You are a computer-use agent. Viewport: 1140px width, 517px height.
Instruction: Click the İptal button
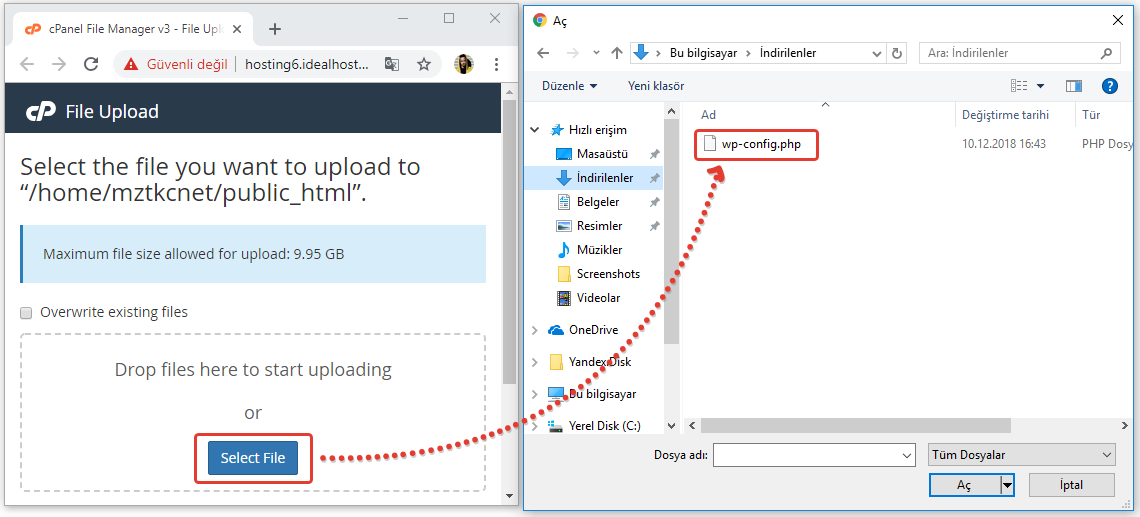(1071, 485)
